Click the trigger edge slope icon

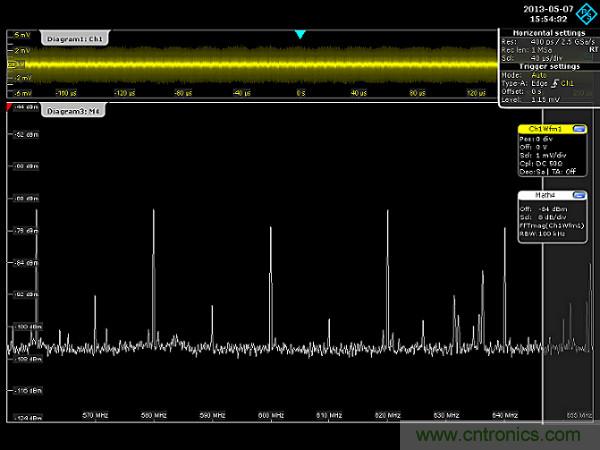pos(555,82)
